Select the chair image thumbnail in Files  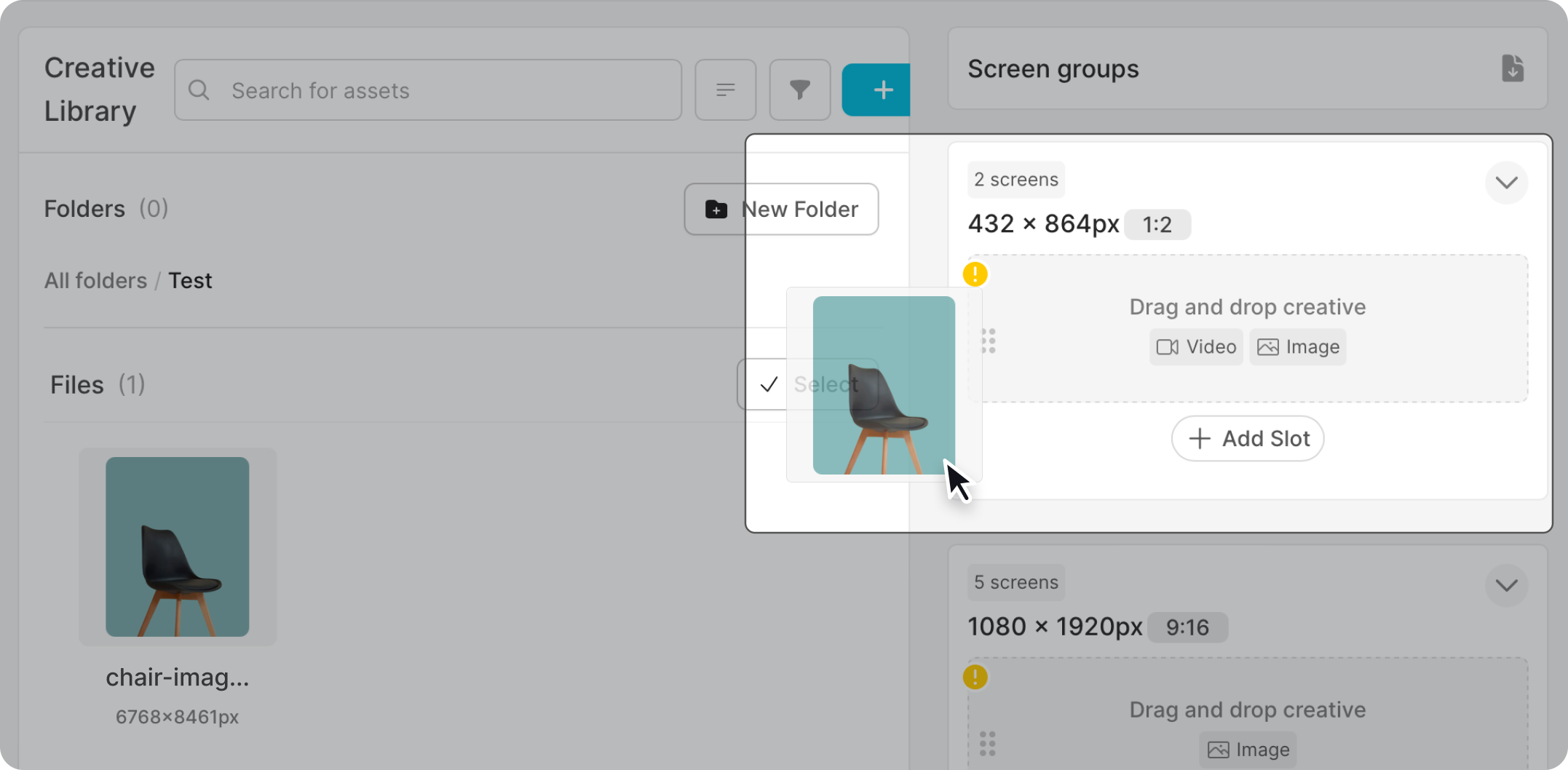click(x=178, y=547)
